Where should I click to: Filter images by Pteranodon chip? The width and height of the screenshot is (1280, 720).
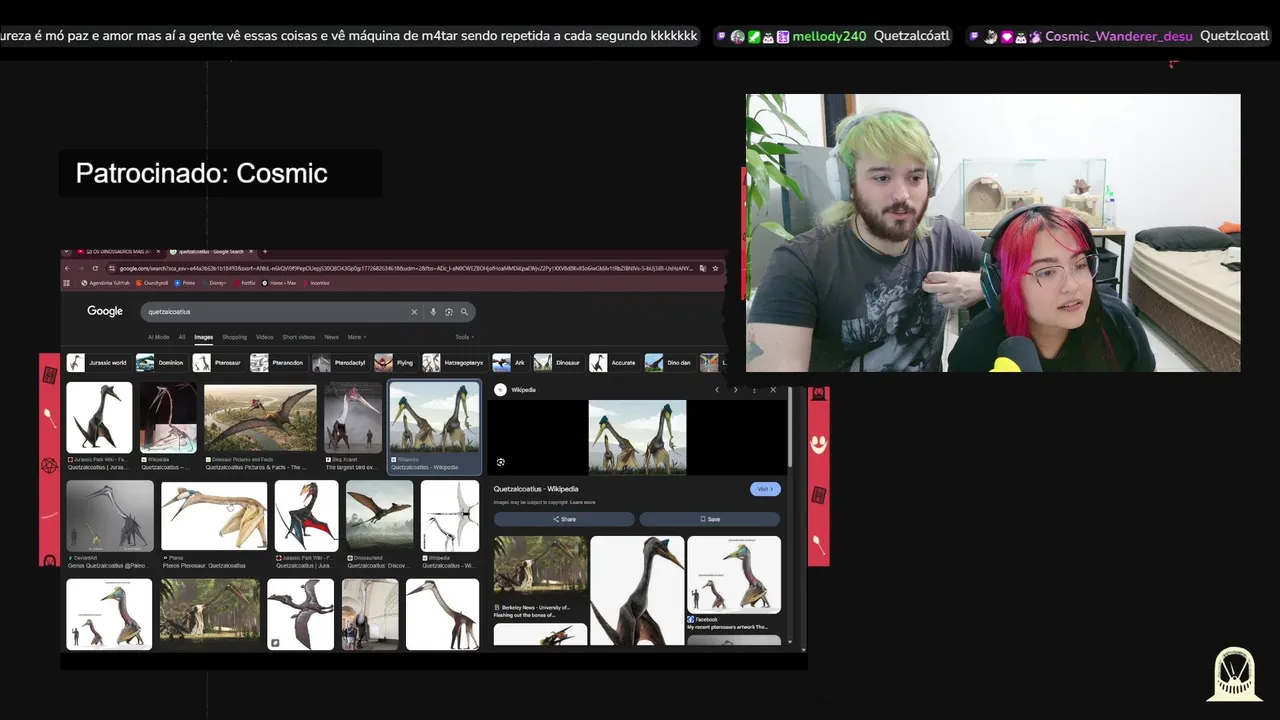pyautogui.click(x=277, y=363)
